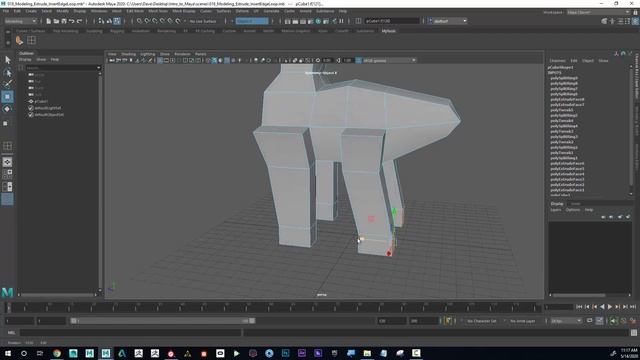Image resolution: width=640 pixels, height=360 pixels.
Task: Toggle the defaultLightSet set icon
Action: tap(31, 108)
